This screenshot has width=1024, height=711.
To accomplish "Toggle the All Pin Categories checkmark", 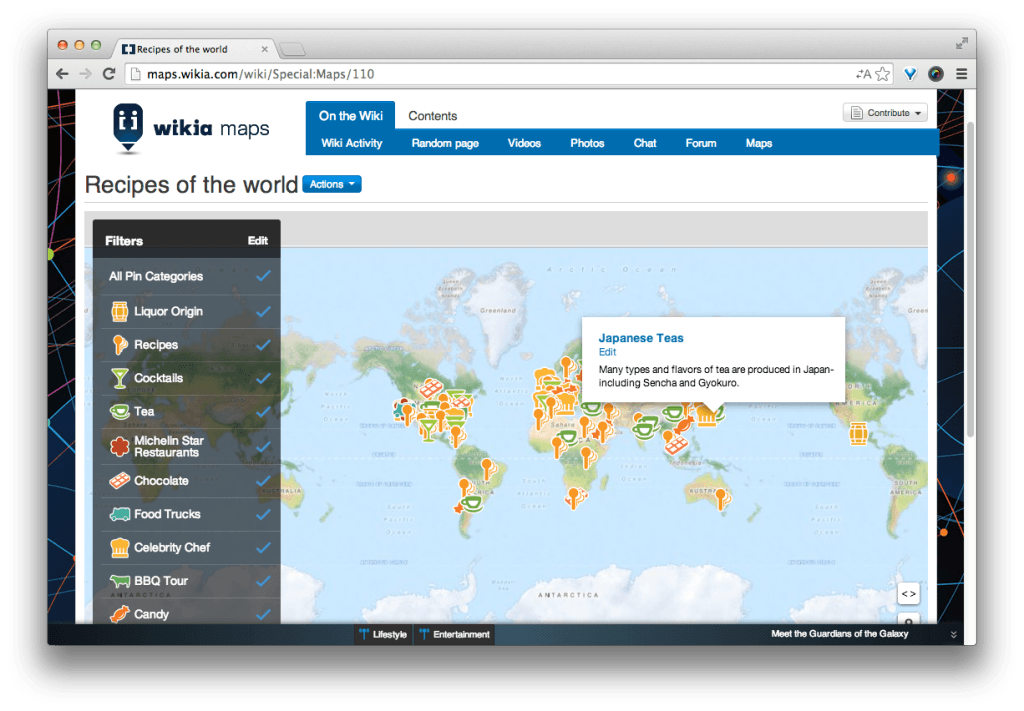I will tap(263, 276).
